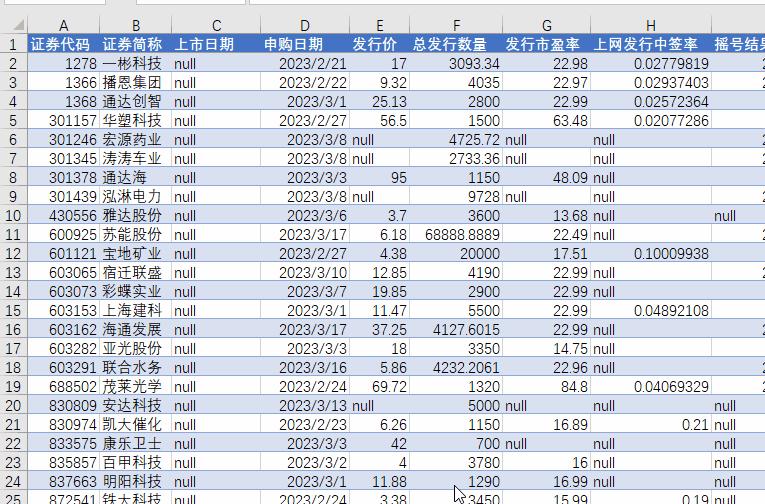Select cell with 联合水务
765x504 pixels.
[136, 368]
